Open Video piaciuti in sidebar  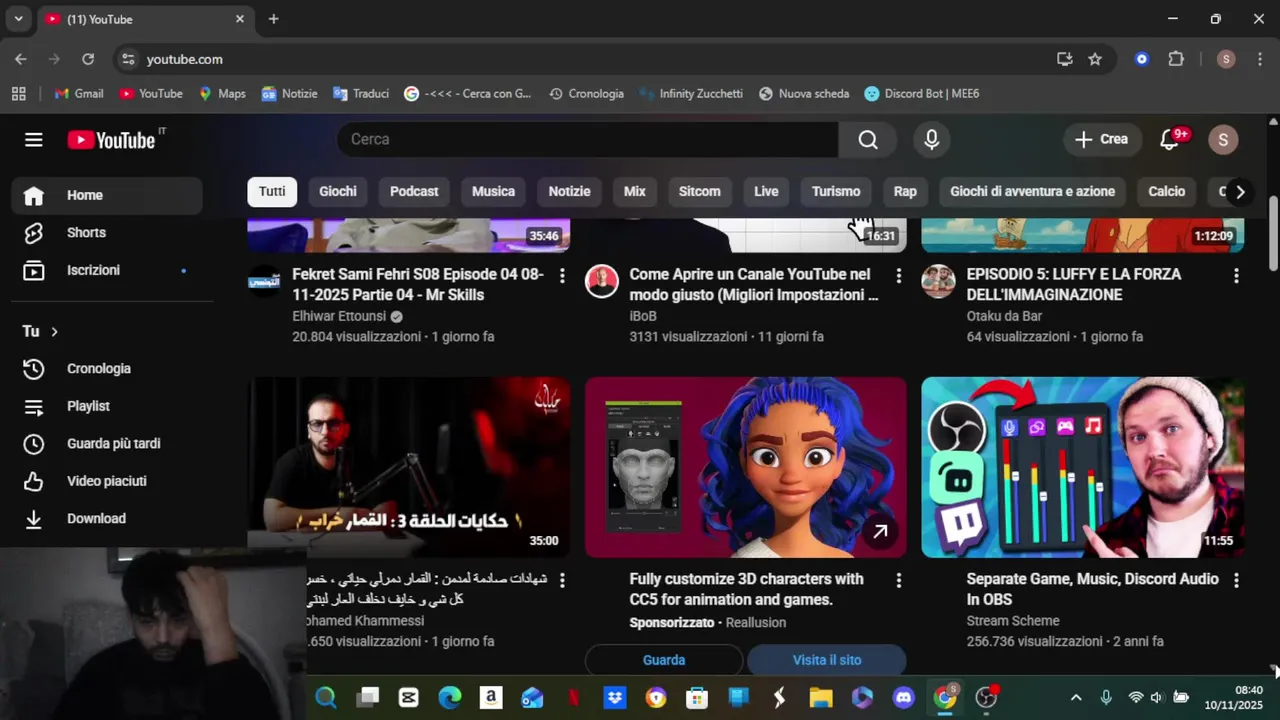[107, 481]
